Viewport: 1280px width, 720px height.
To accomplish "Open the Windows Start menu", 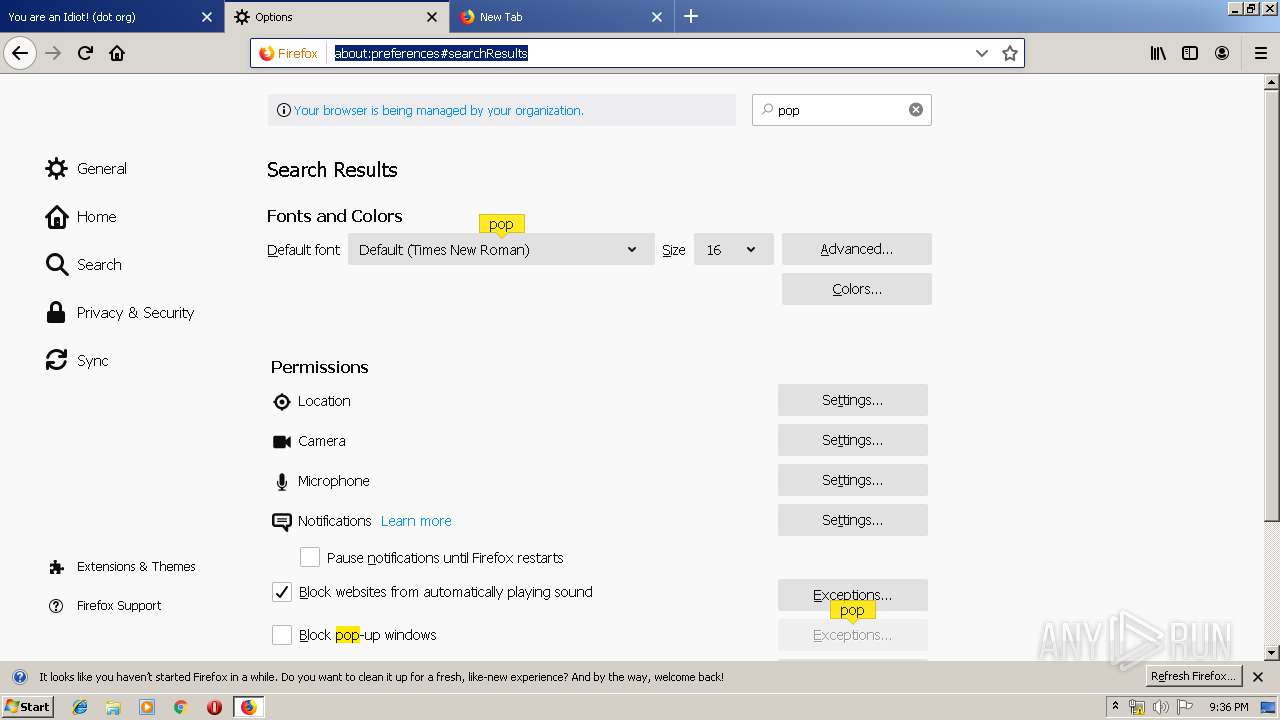I will point(28,706).
